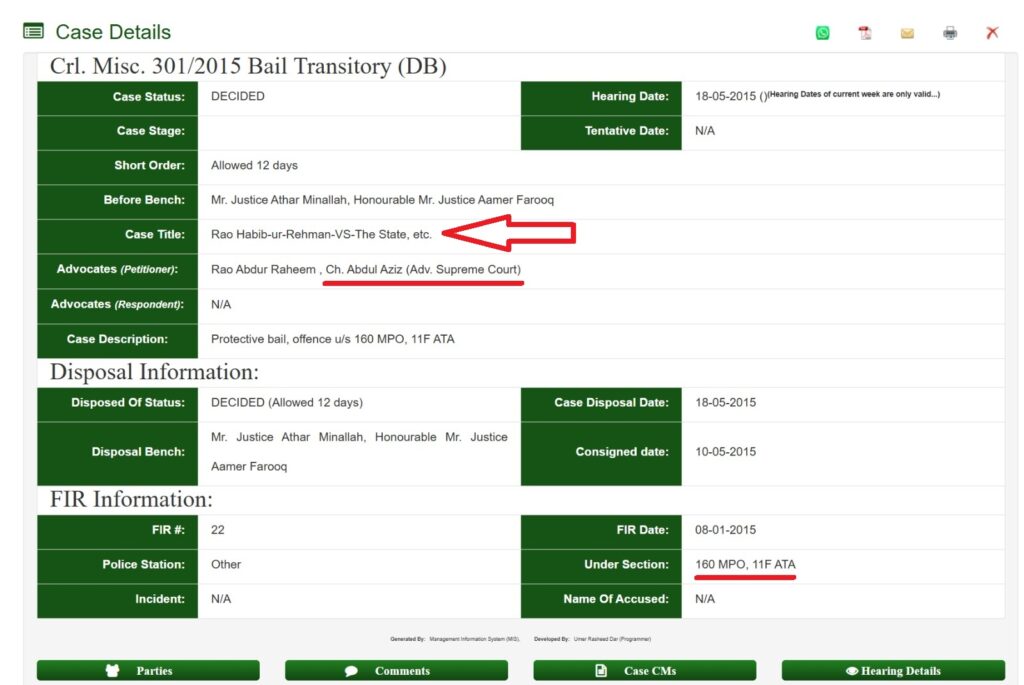Click the document icon on Case CMs

[601, 671]
